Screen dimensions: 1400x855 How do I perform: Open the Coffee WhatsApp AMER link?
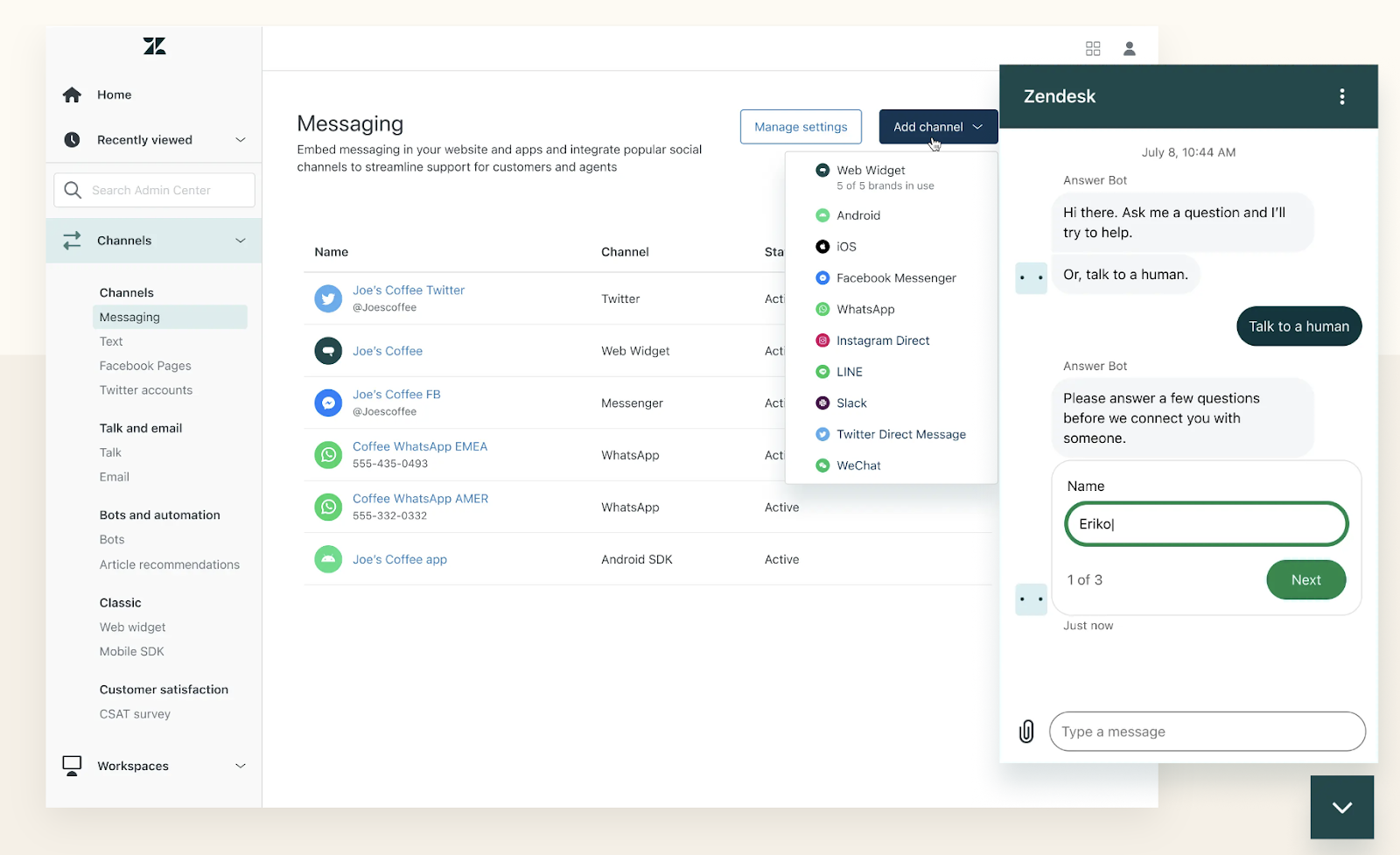click(x=421, y=499)
